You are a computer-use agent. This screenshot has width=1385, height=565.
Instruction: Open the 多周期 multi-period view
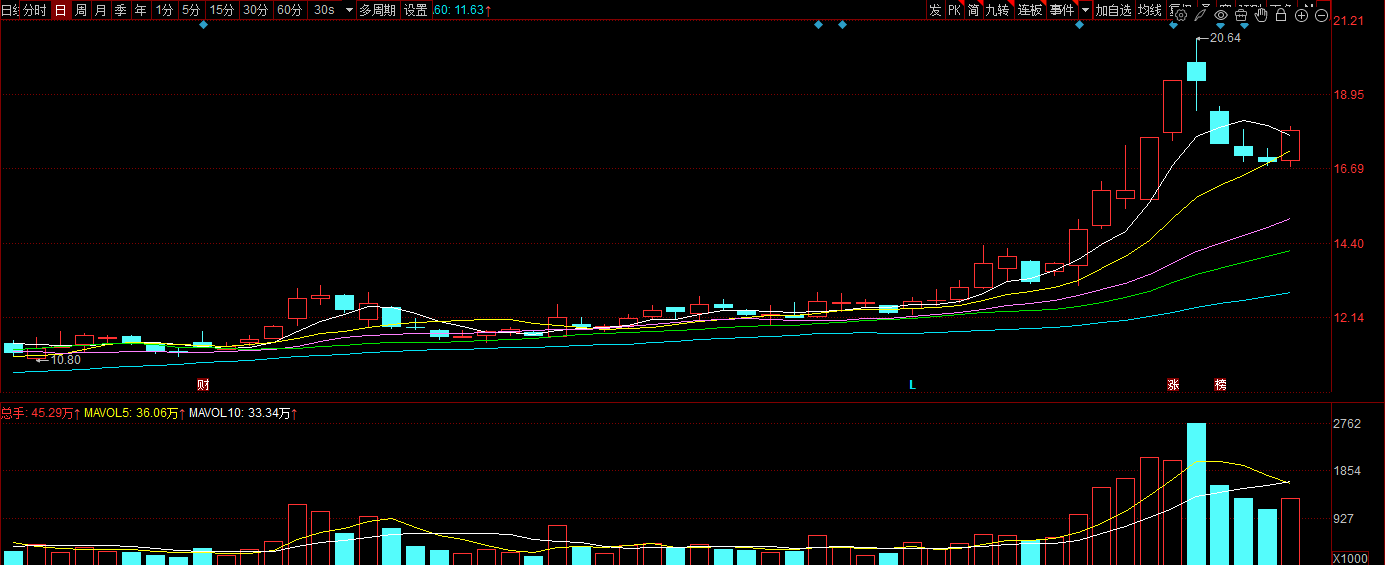tap(378, 10)
